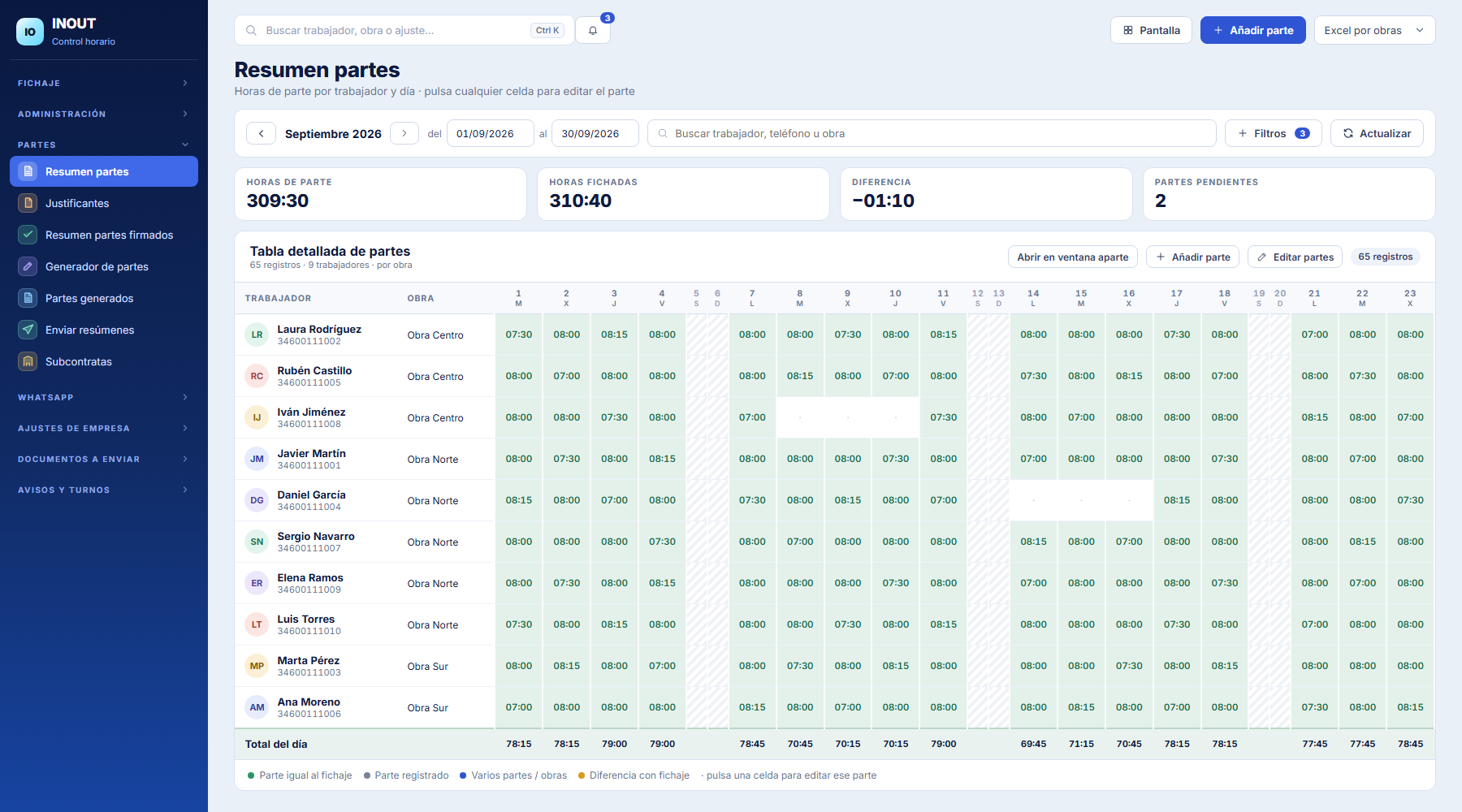Image resolution: width=1462 pixels, height=812 pixels.
Task: Click Daniel García empty cell on day 15
Action: [1081, 500]
